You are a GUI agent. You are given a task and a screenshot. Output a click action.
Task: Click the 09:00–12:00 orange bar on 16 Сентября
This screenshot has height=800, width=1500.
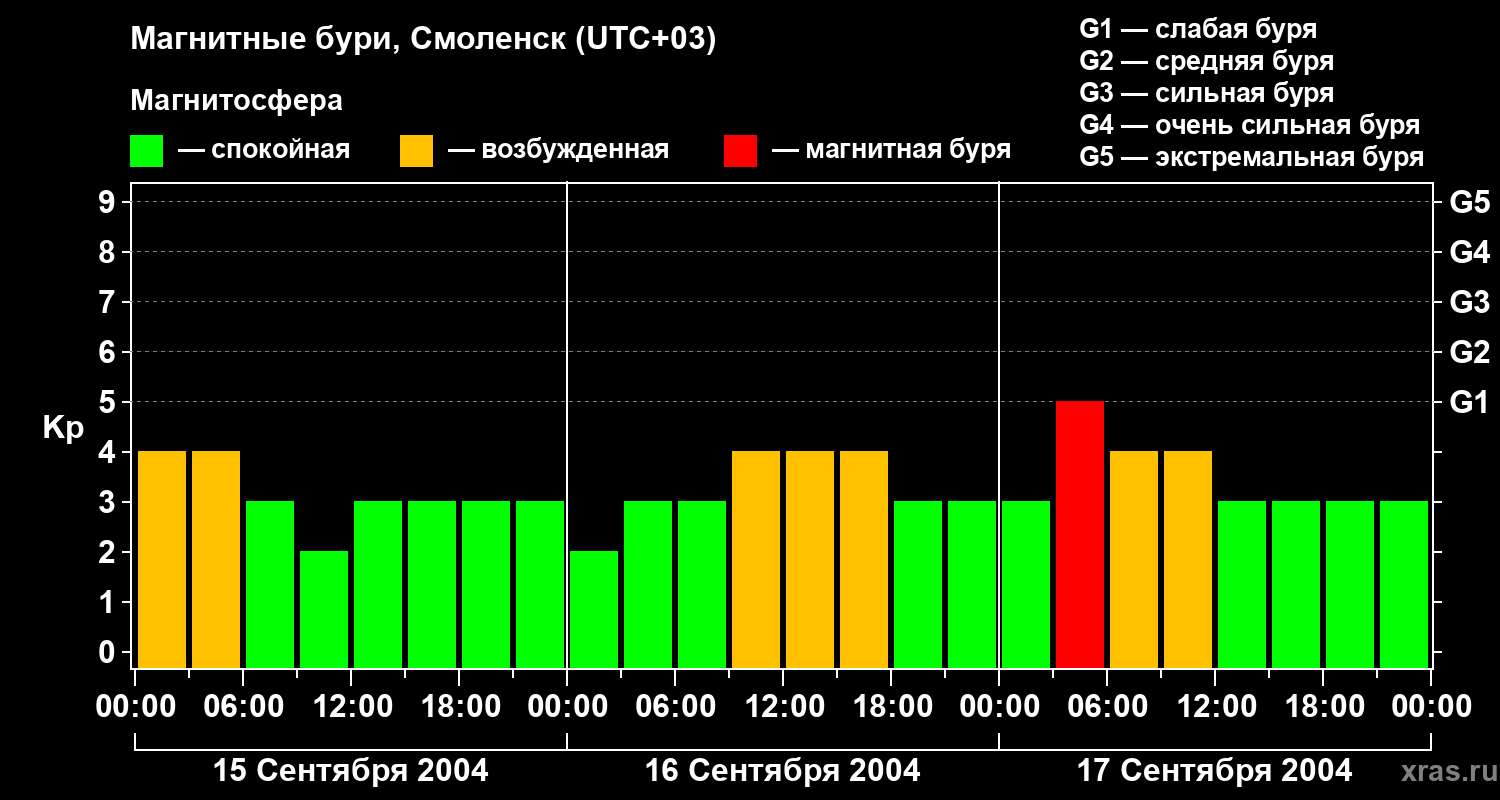(756, 559)
